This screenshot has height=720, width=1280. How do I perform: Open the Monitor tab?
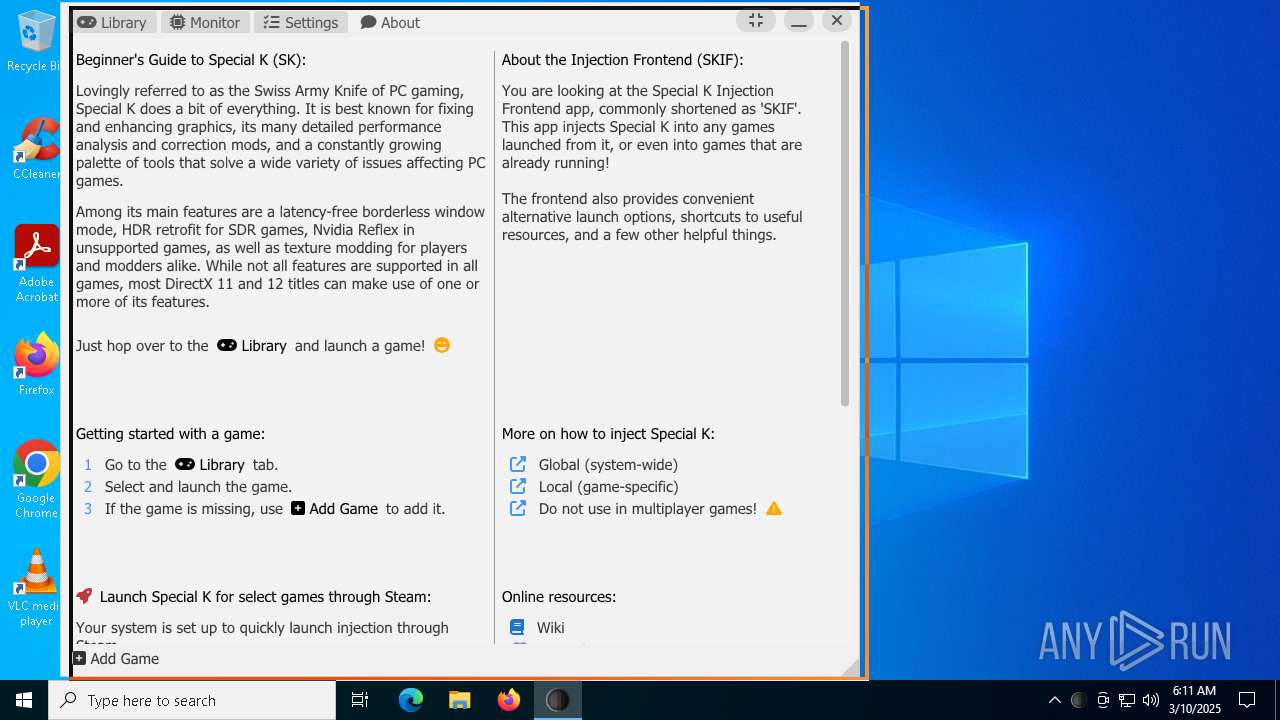point(204,22)
